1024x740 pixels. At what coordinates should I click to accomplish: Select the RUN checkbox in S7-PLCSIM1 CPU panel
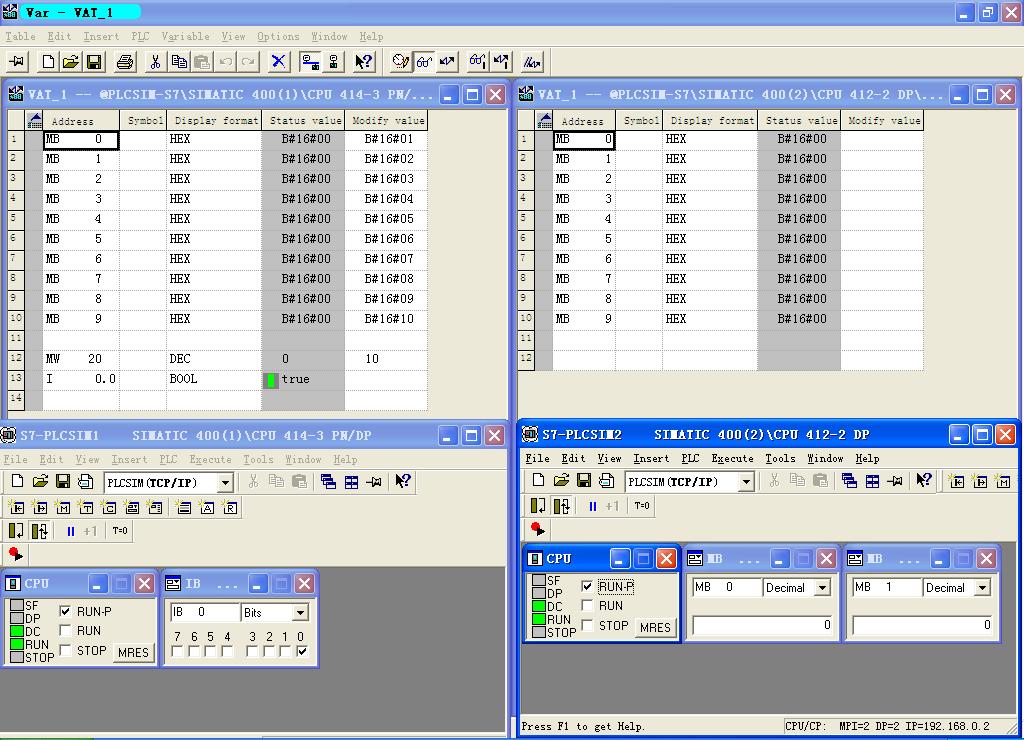(x=65, y=630)
